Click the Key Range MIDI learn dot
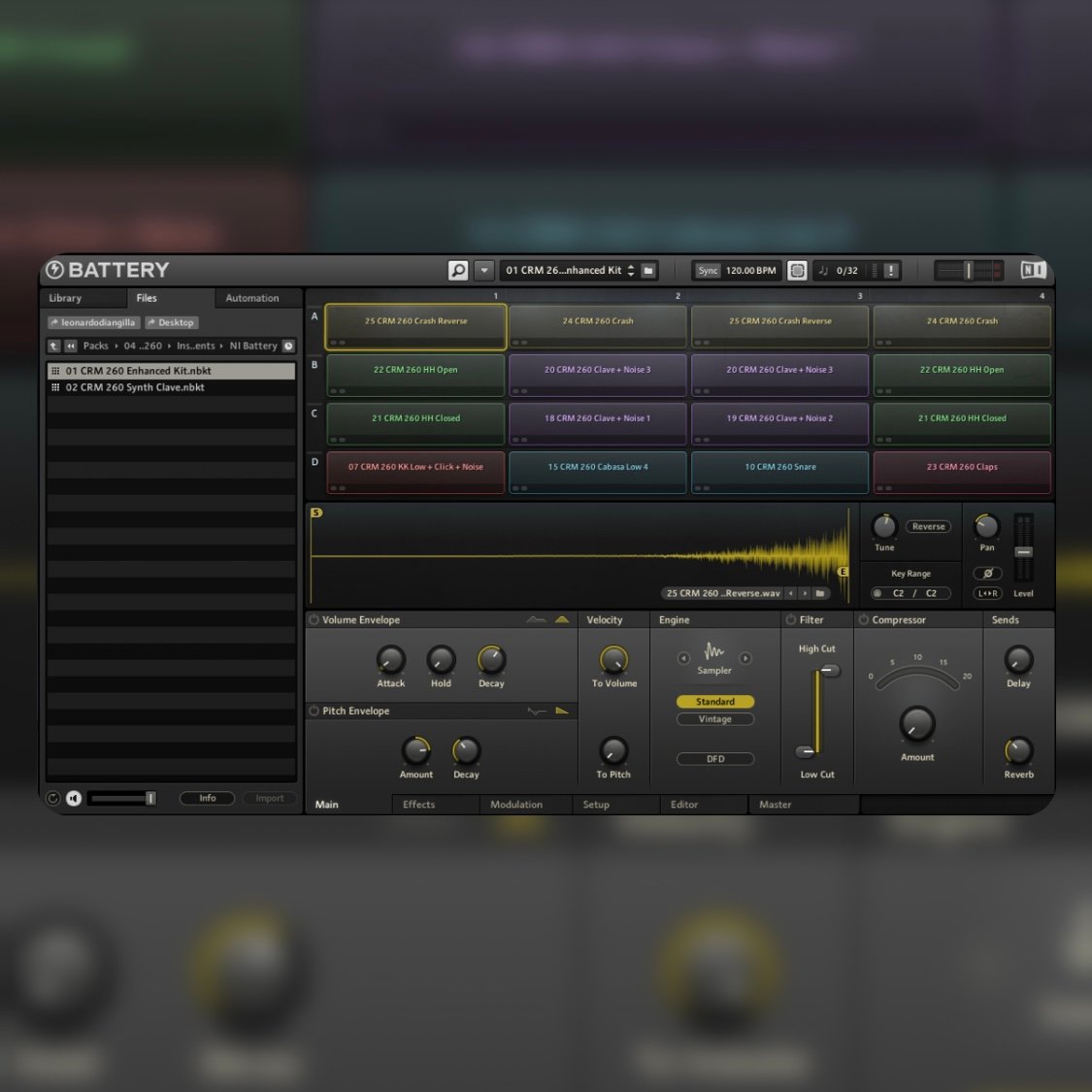 pos(877,593)
